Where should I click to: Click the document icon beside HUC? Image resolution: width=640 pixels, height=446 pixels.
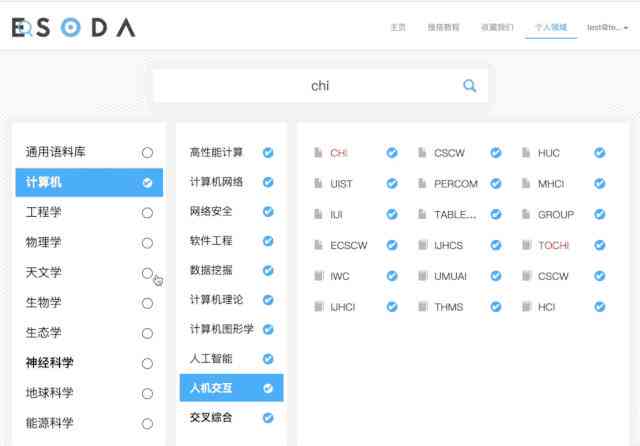tap(526, 153)
